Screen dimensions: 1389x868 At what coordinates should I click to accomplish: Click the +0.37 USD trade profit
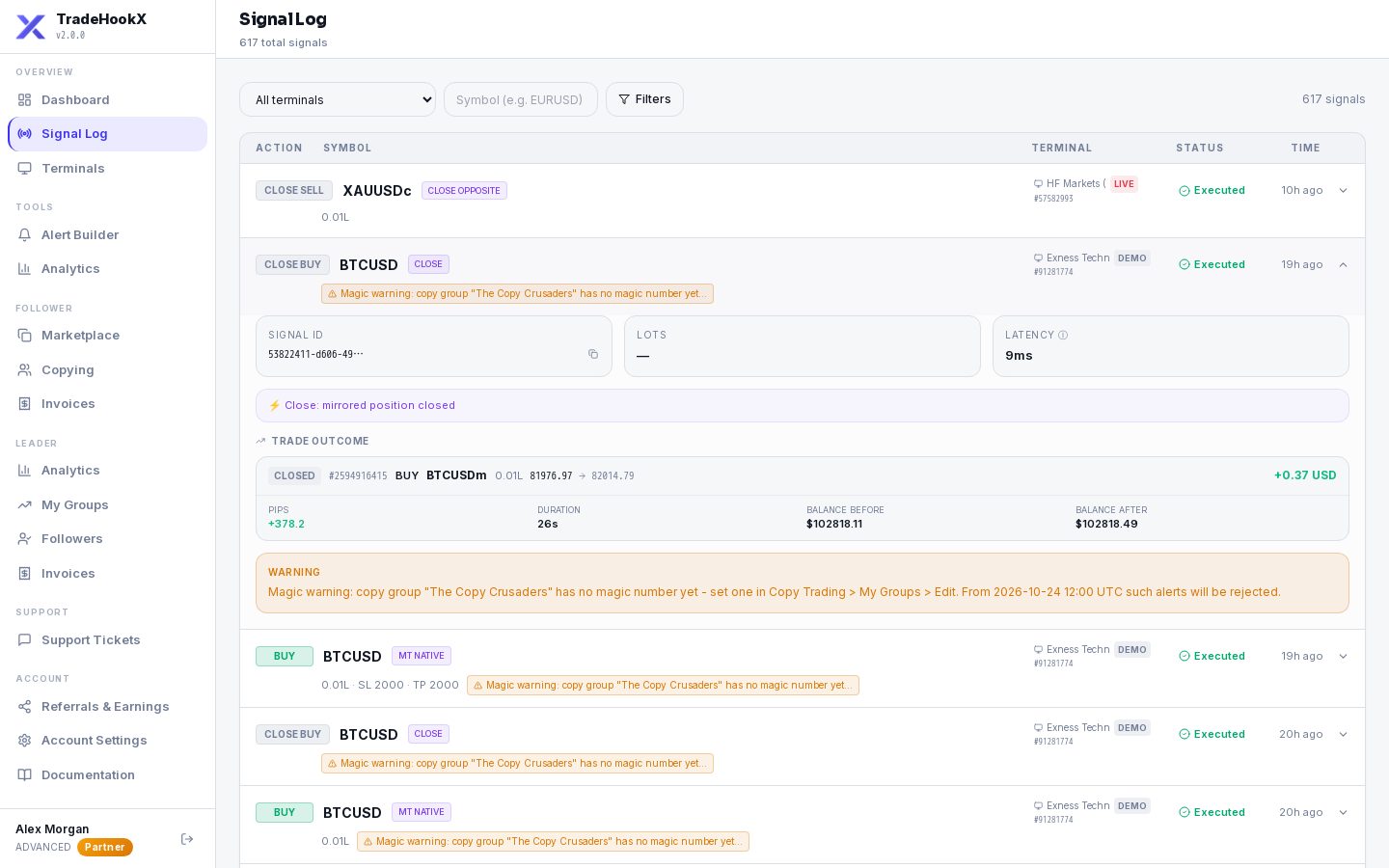coord(1305,475)
